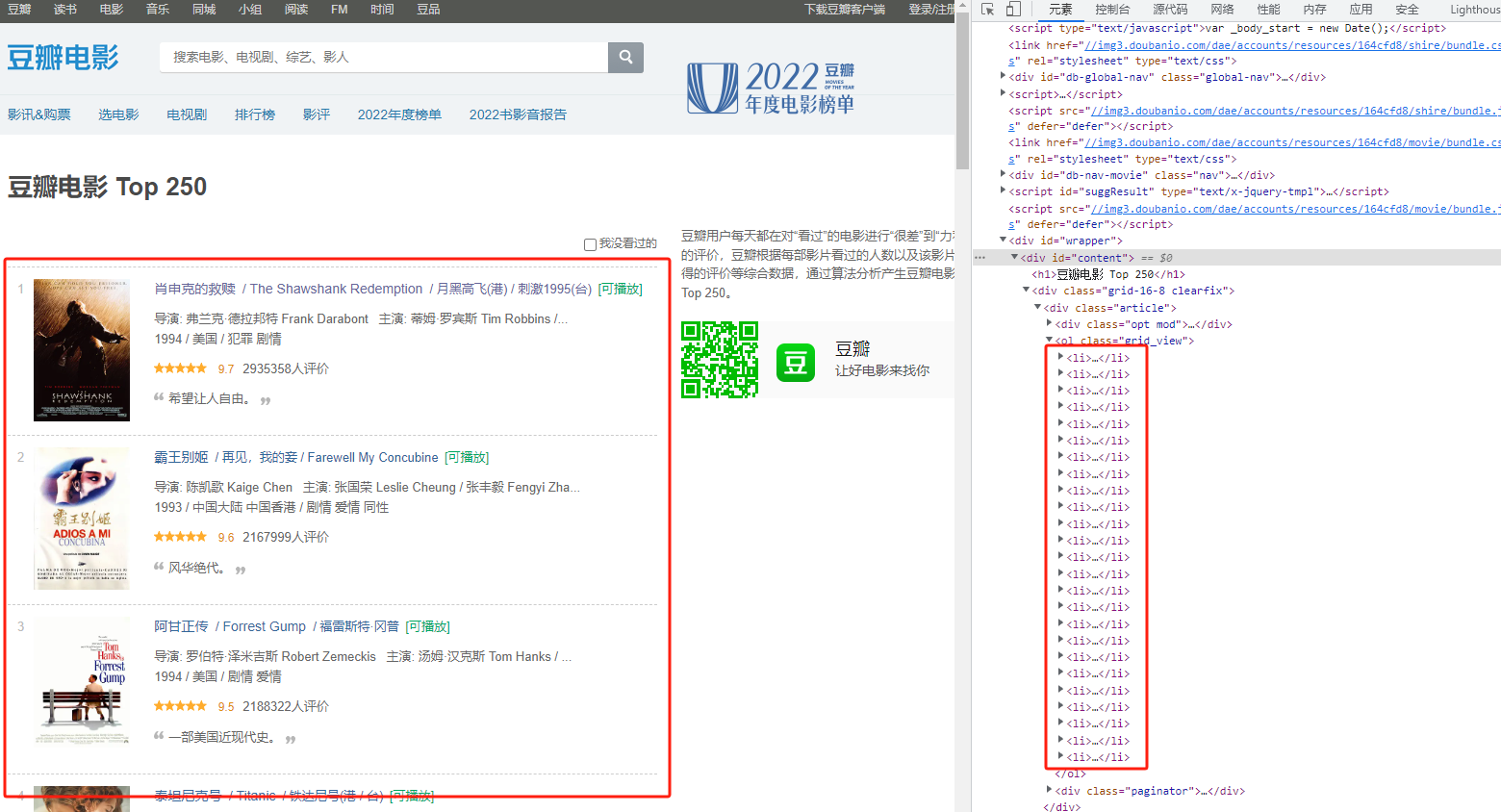Image resolution: width=1501 pixels, height=812 pixels.
Task: Open the Forrest Gump poster
Action: click(82, 681)
